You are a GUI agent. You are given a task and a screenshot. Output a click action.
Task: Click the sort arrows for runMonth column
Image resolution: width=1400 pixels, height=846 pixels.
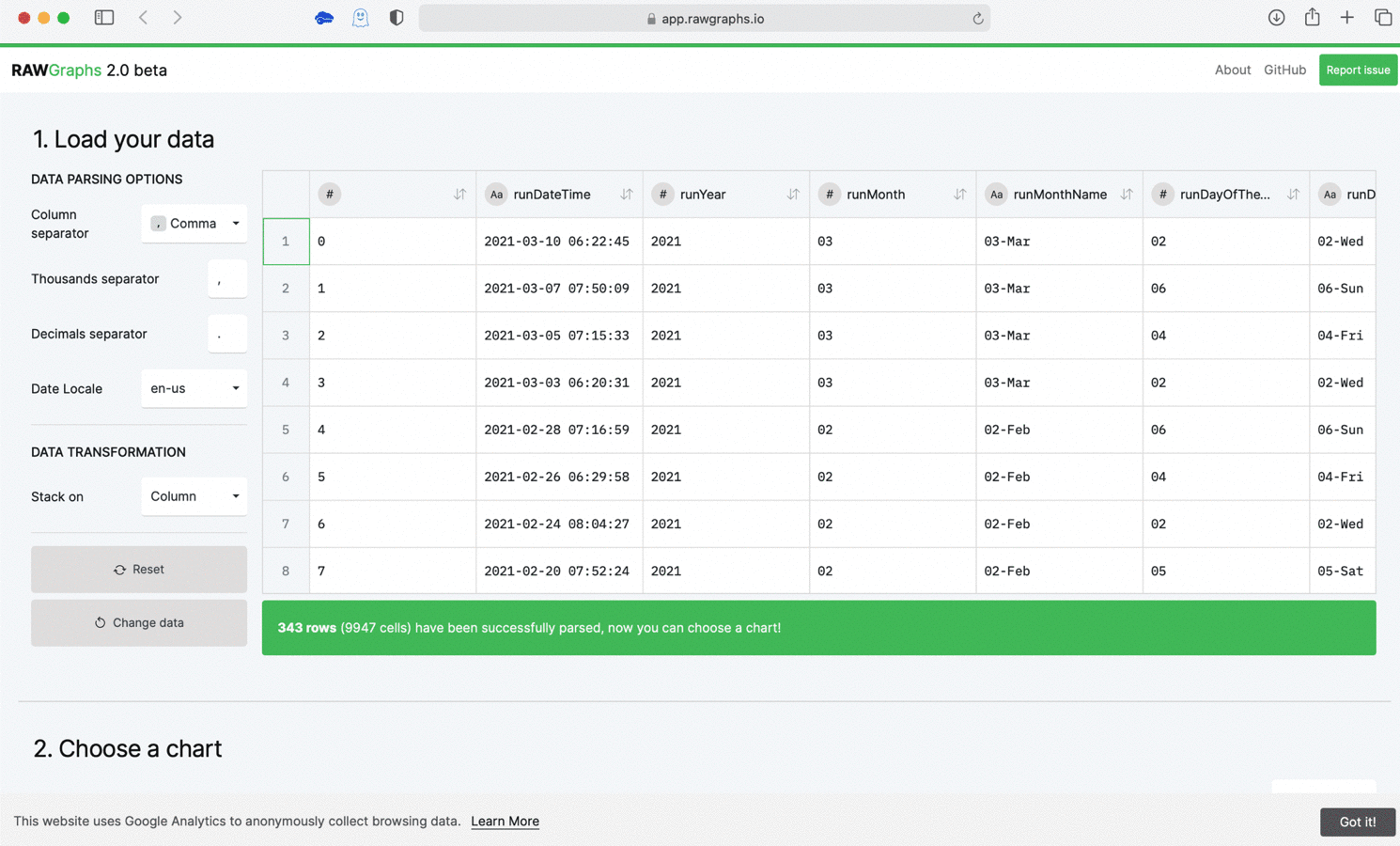pyautogui.click(x=959, y=195)
